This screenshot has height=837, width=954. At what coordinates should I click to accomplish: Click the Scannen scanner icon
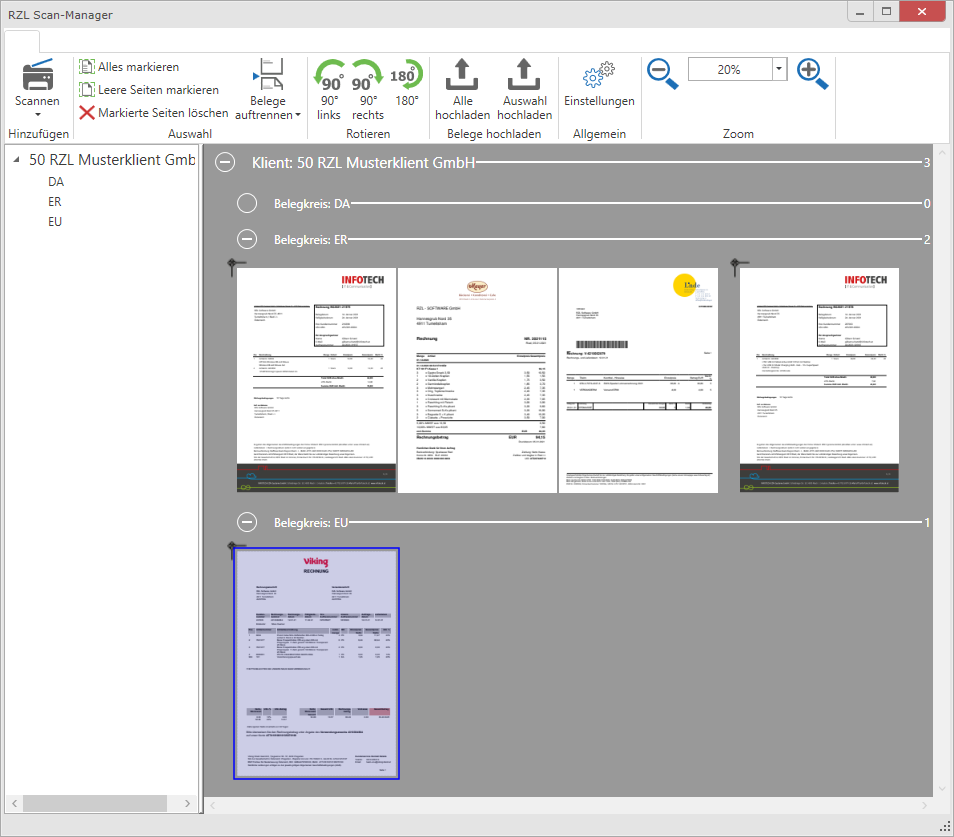tap(37, 76)
